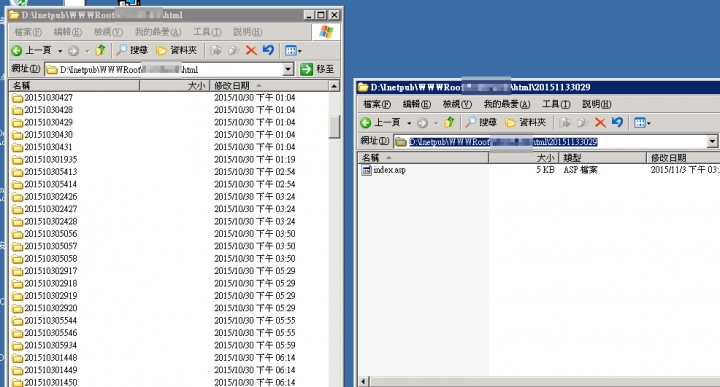Screen dimensions: 720x387
Task: Click scroll-up arrow in left window list
Action: point(334,86)
